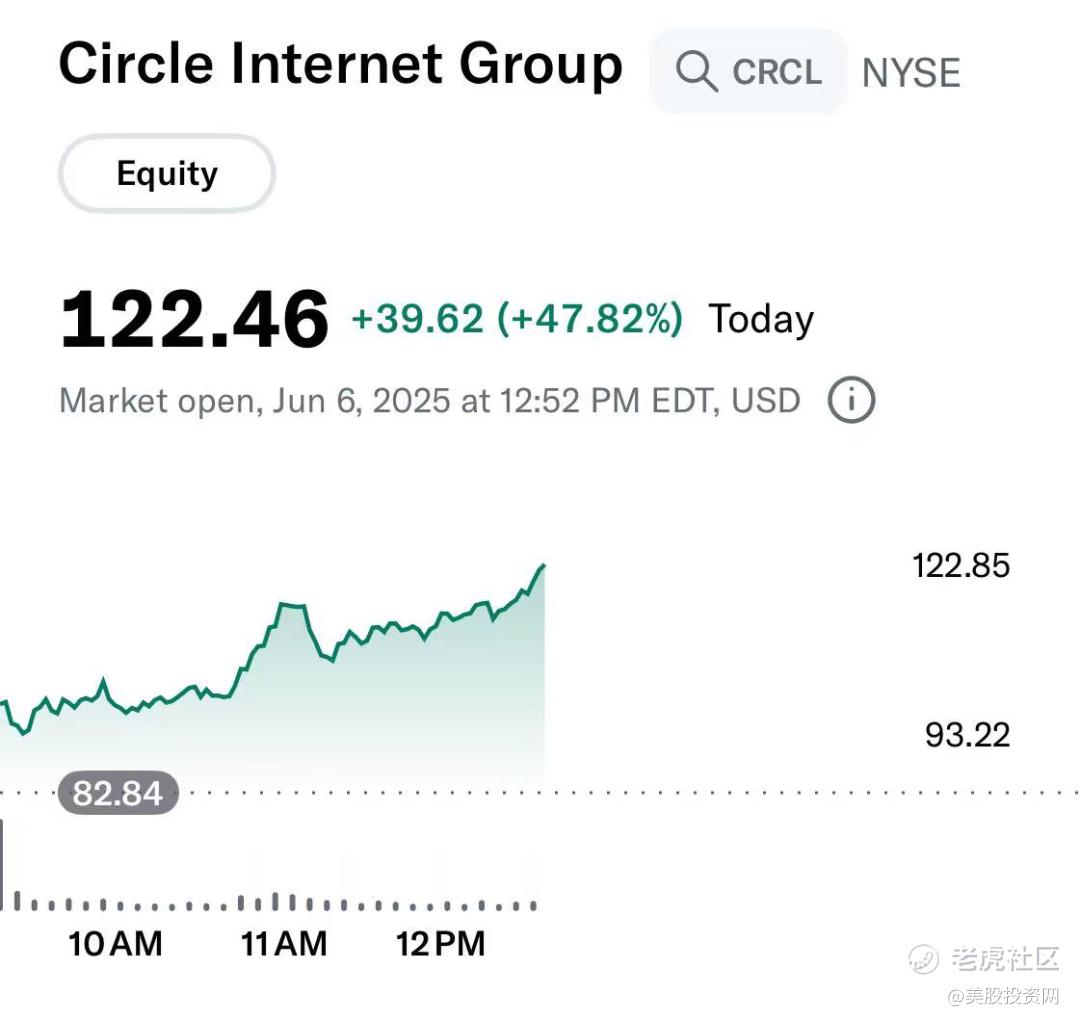The height and width of the screenshot is (1021, 1080).
Task: Click the 122.46 current price
Action: click(x=194, y=319)
